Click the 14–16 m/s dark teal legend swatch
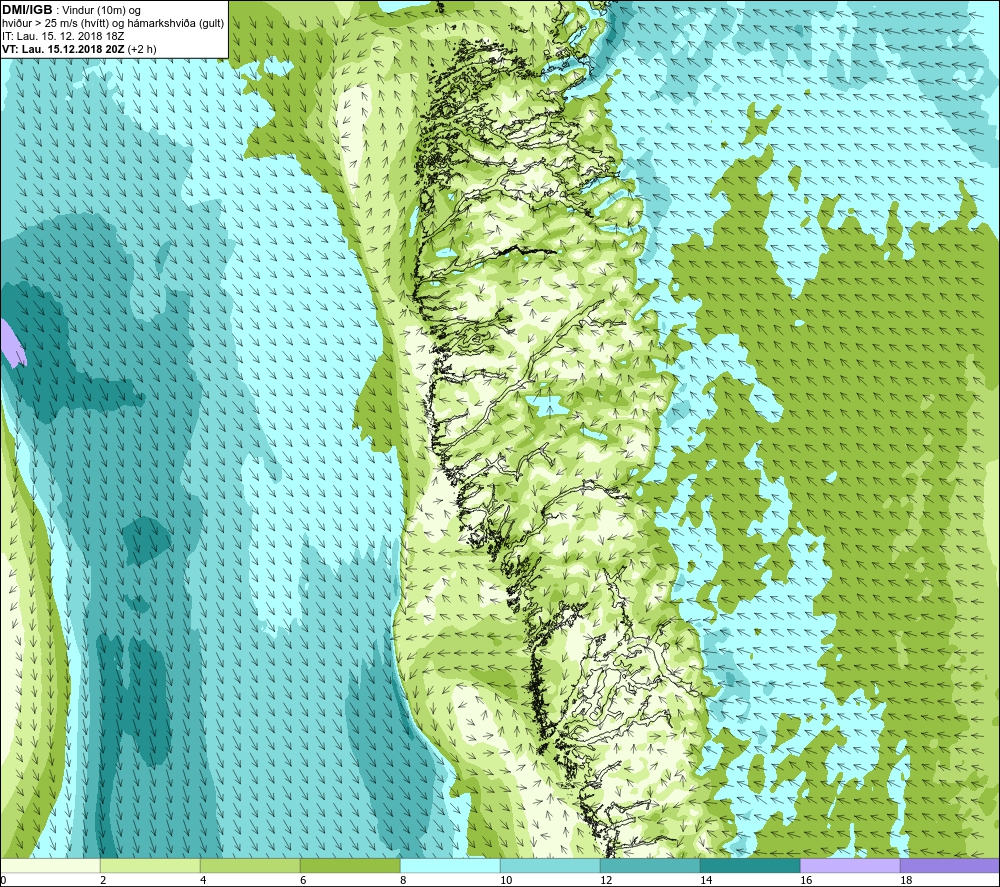The width and height of the screenshot is (1000, 887). (x=750, y=865)
